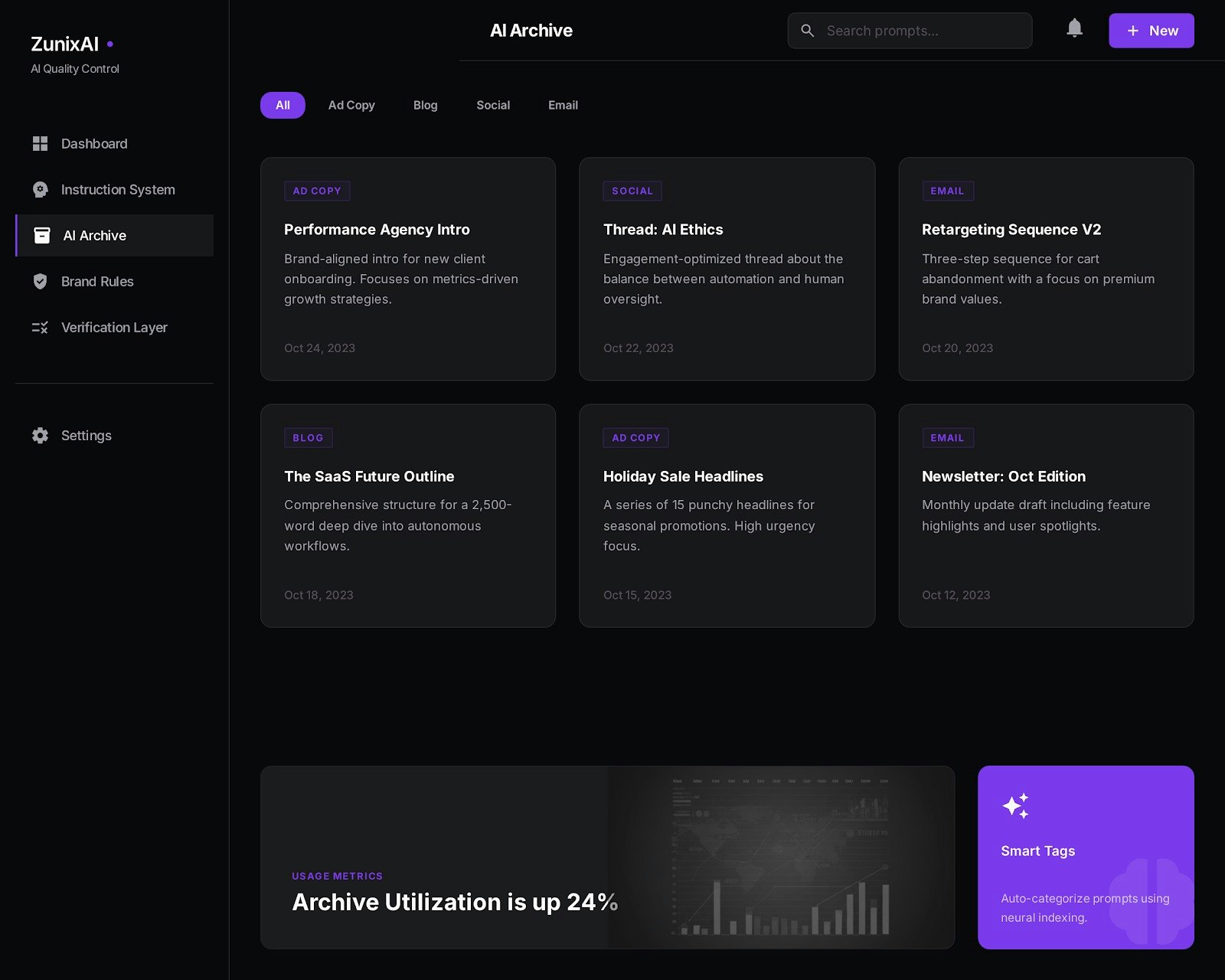Open the Retargeting Sequence V2 card
1225x980 pixels.
(1046, 269)
